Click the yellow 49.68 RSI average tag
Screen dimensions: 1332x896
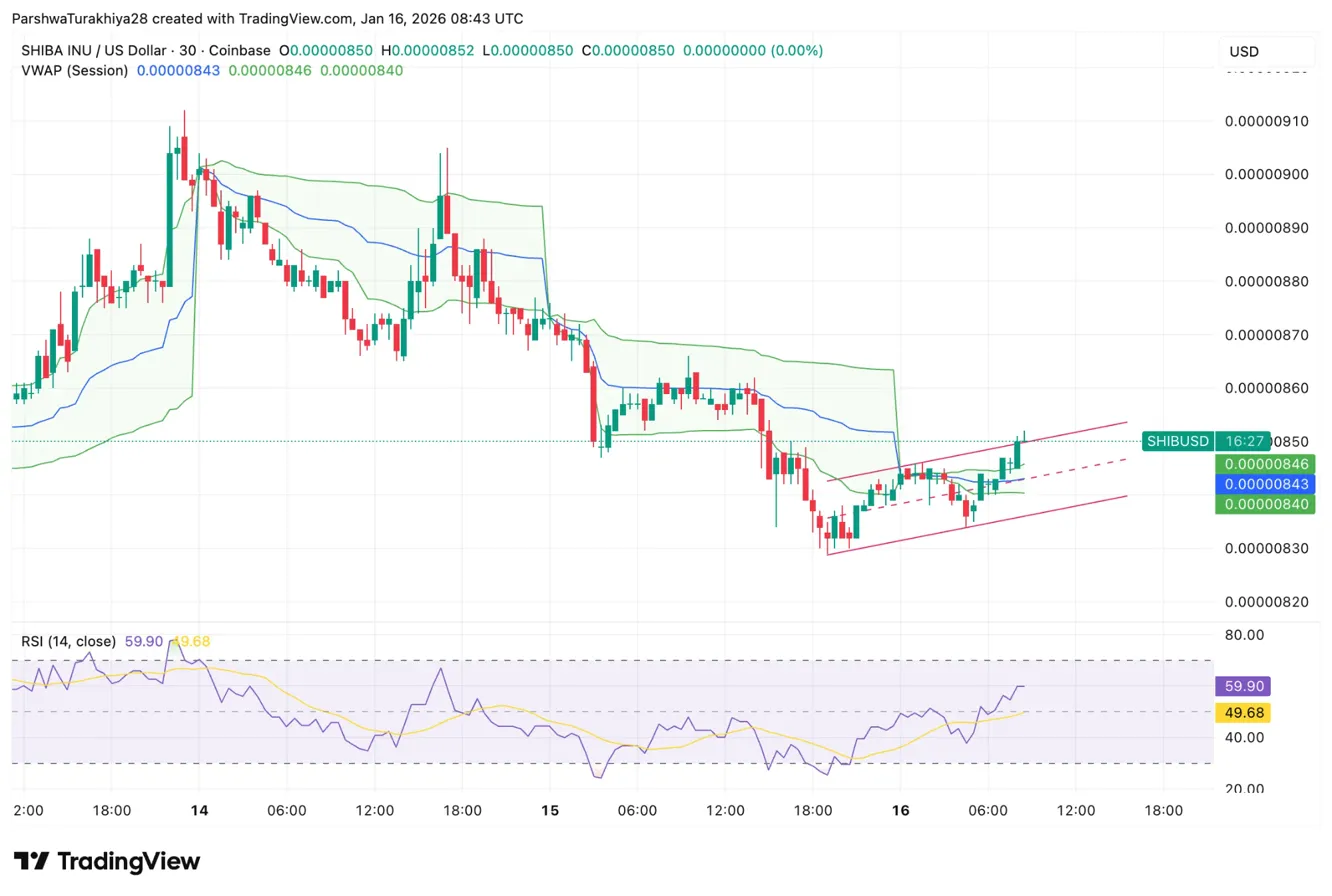1242,712
